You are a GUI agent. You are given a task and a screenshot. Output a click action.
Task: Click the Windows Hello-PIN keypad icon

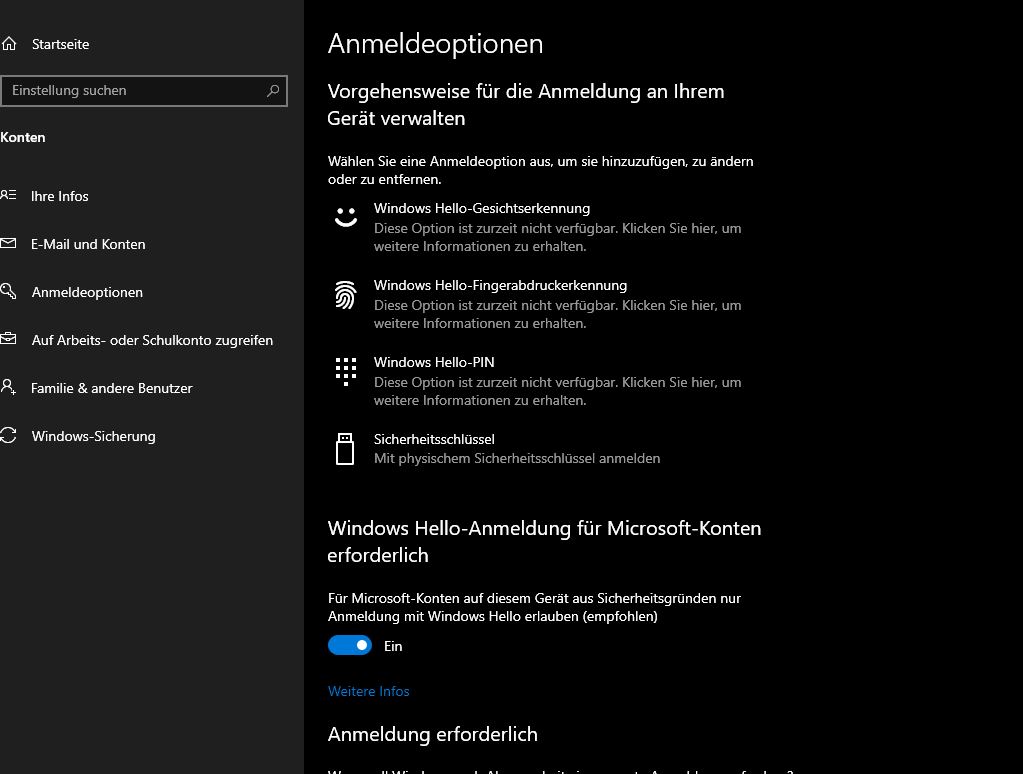[x=346, y=371]
